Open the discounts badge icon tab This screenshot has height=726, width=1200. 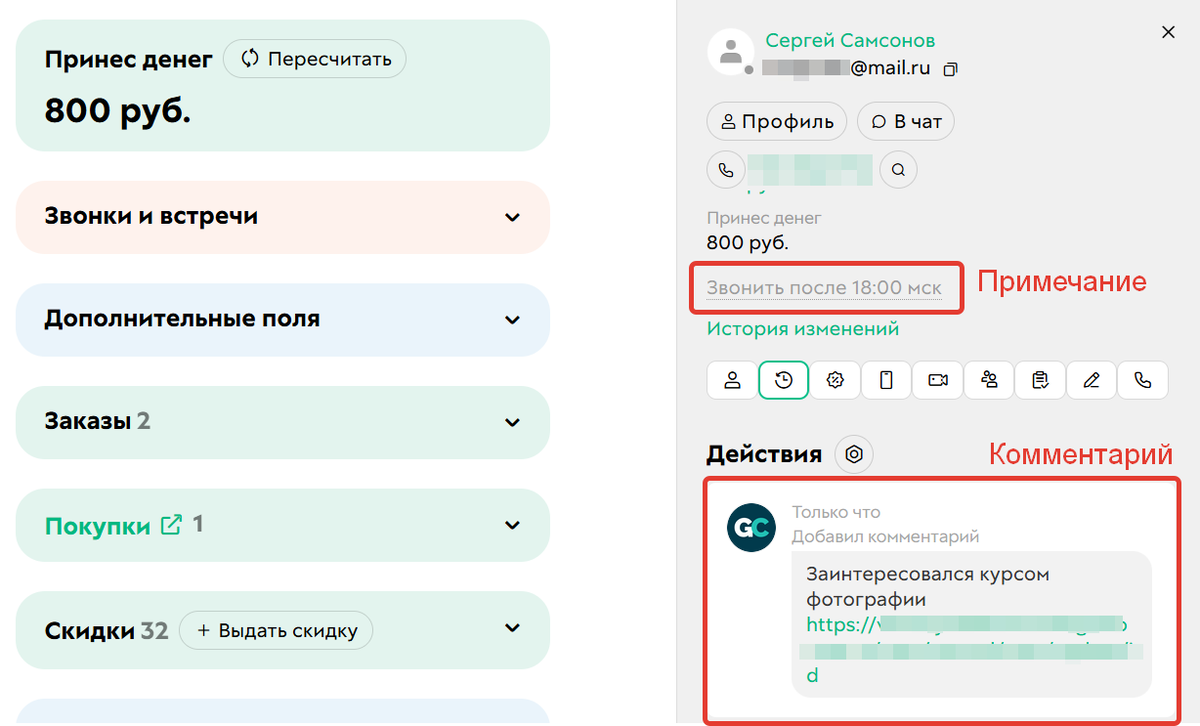835,380
